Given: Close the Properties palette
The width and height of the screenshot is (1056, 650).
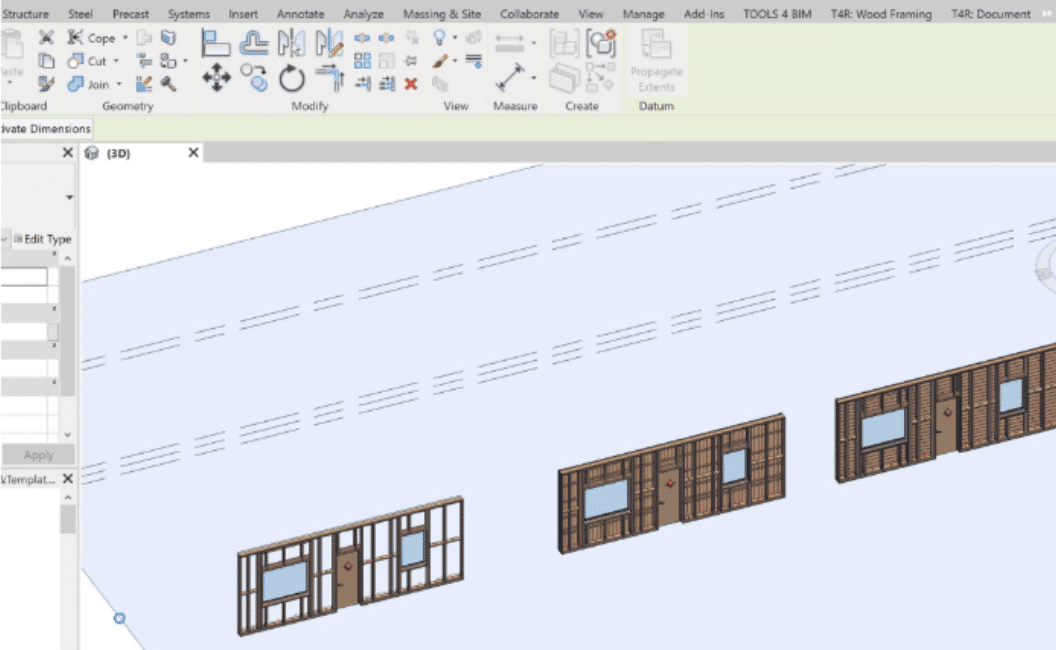Looking at the screenshot, I should (x=67, y=153).
